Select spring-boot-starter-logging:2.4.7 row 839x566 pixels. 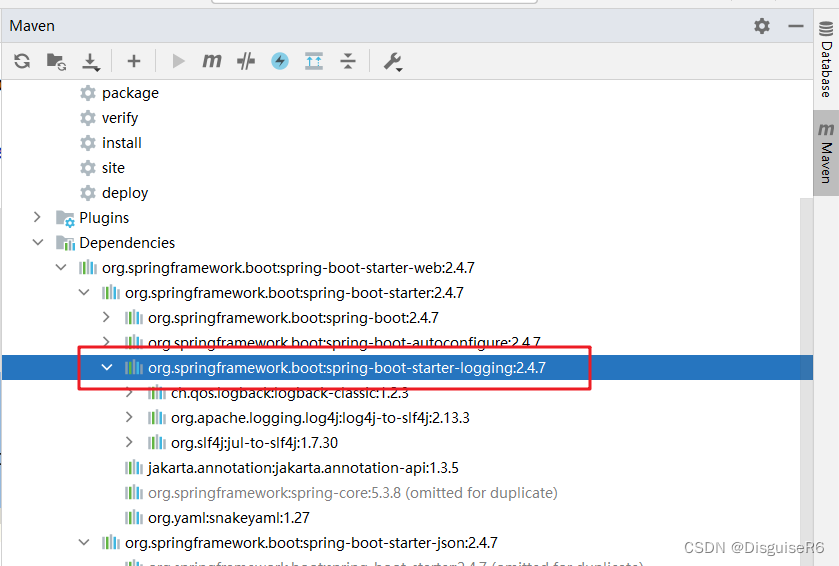coord(407,368)
